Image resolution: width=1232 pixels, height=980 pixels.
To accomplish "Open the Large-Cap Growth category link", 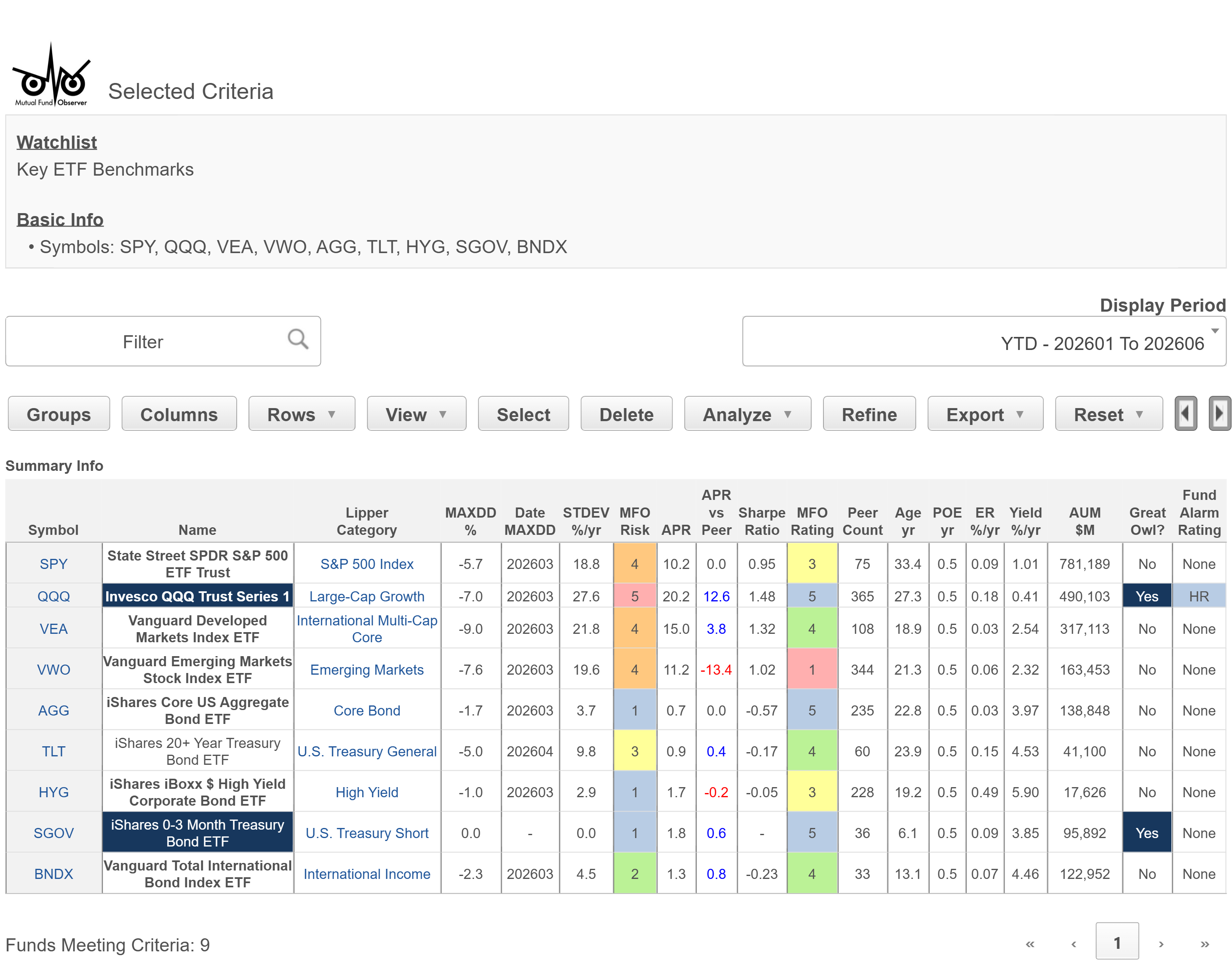I will click(367, 596).
